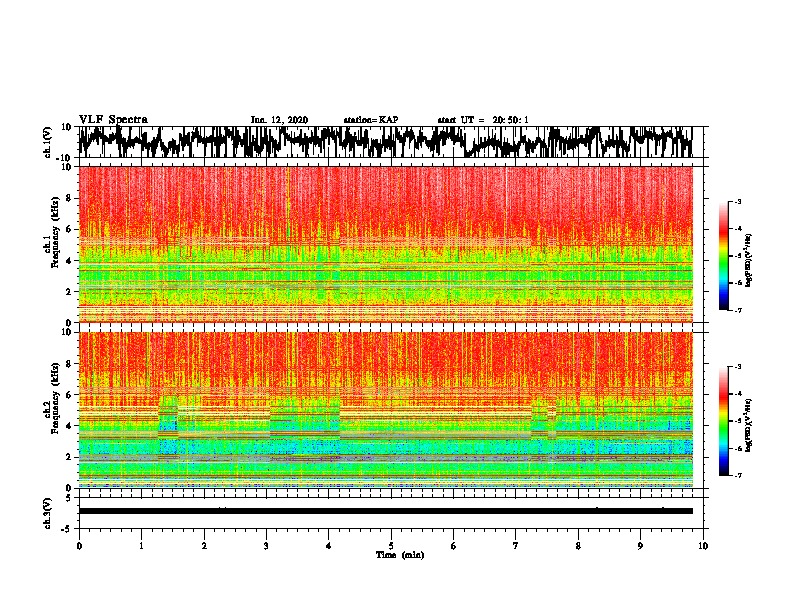Screen dimensions: 792x612
Task: Click the time axis tick label "1"
Action: [x=141, y=546]
